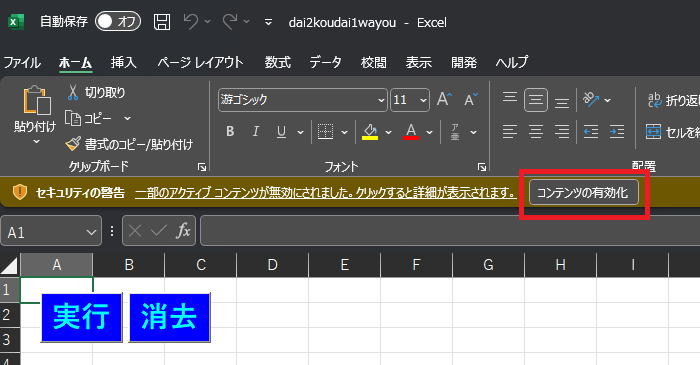This screenshot has height=365, width=700.
Task: Click the コンテンツの有効化 button
Action: pos(583,193)
